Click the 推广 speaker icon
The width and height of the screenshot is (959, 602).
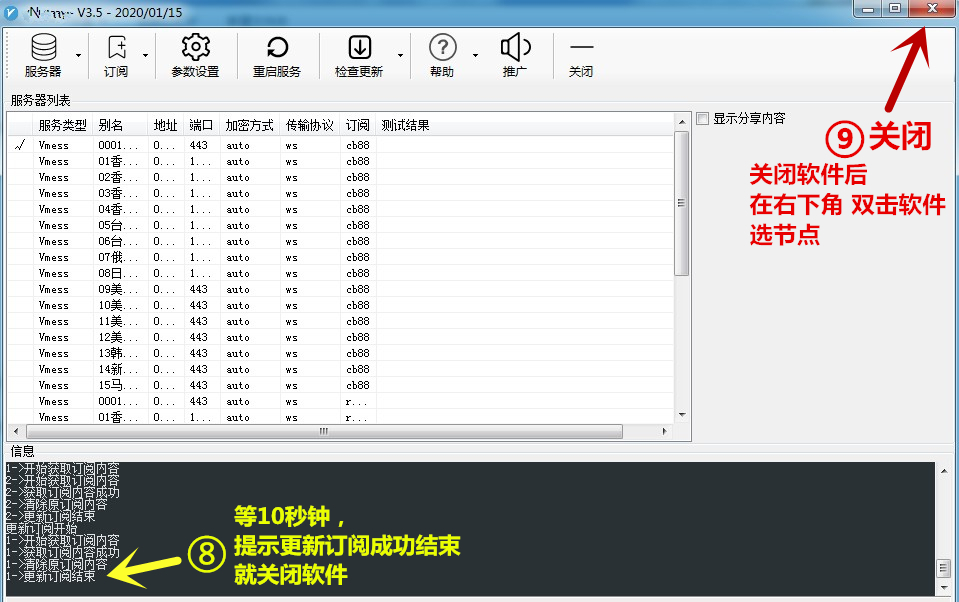click(x=515, y=48)
